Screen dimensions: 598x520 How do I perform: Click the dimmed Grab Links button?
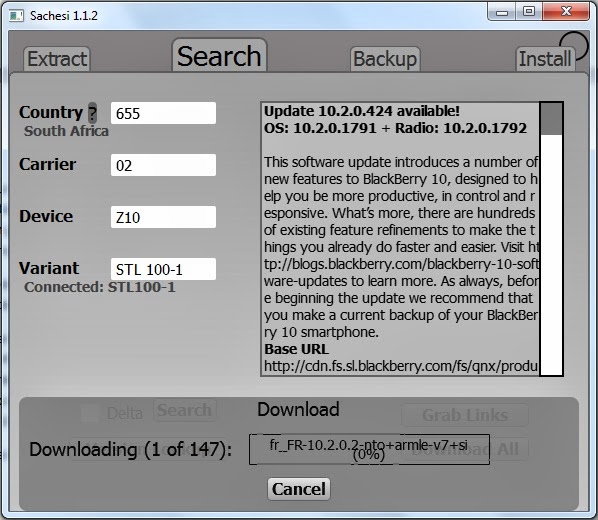[x=465, y=415]
